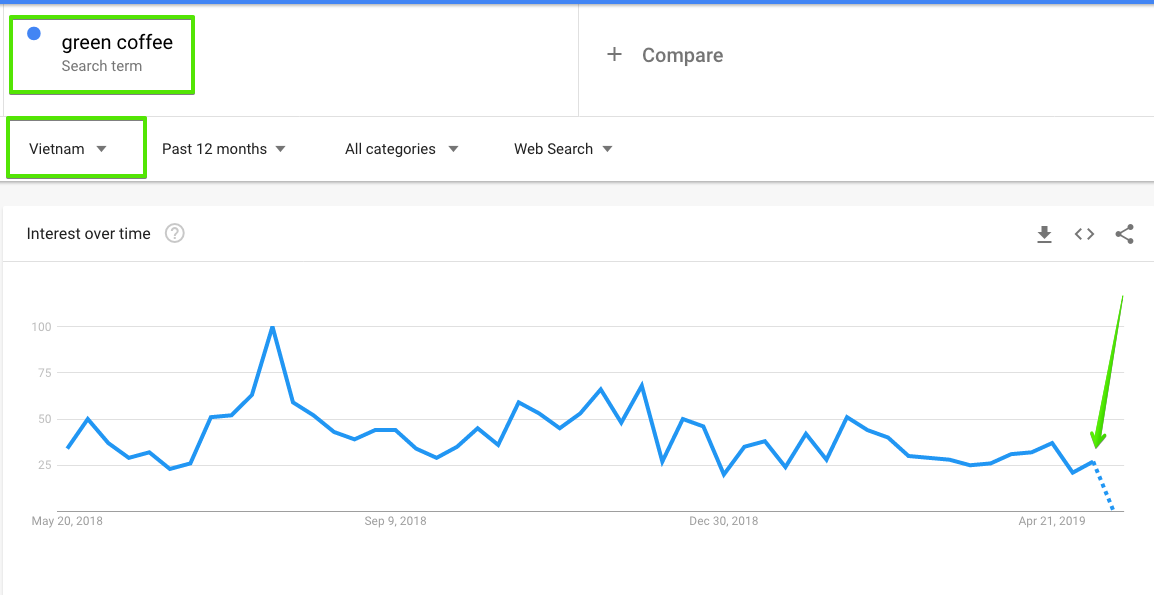Click the peak at 100 on chart

272,327
